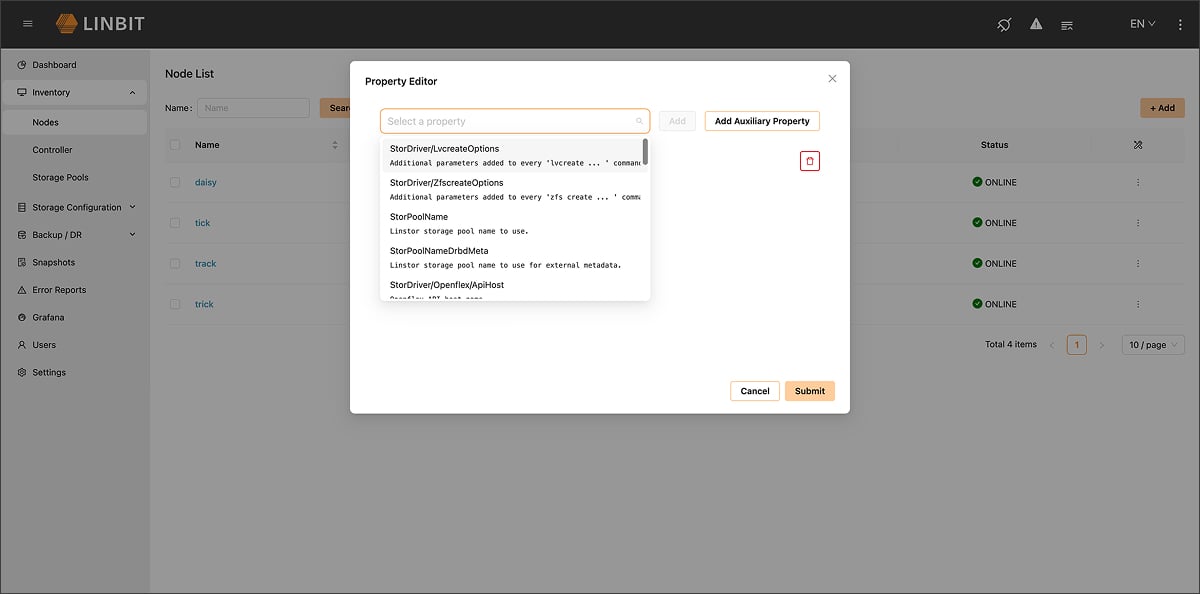This screenshot has height=594, width=1200.
Task: Tick the checkbox beside node trick
Action: tap(174, 304)
